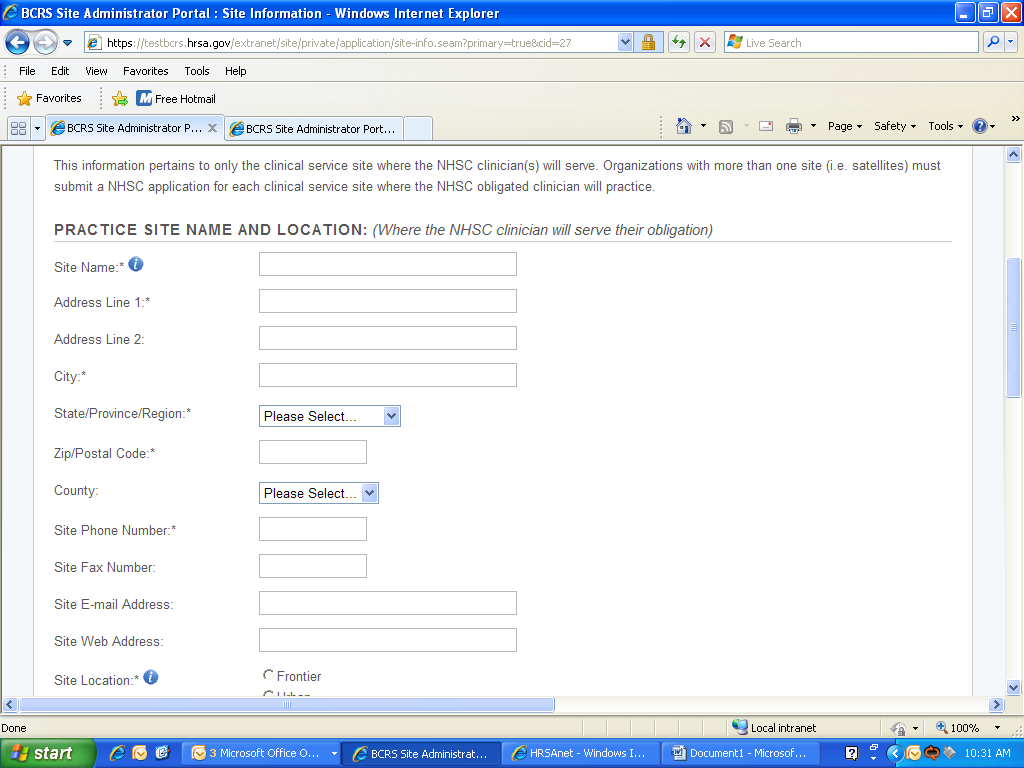View the security lock icon report

click(x=648, y=43)
